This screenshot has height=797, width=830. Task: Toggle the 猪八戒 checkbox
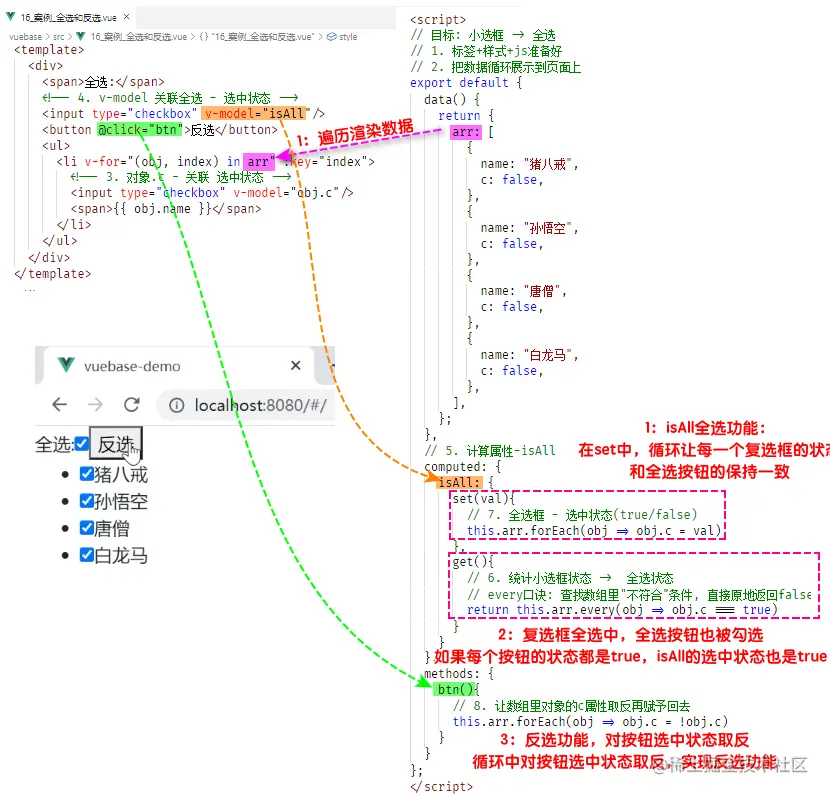click(x=87, y=473)
